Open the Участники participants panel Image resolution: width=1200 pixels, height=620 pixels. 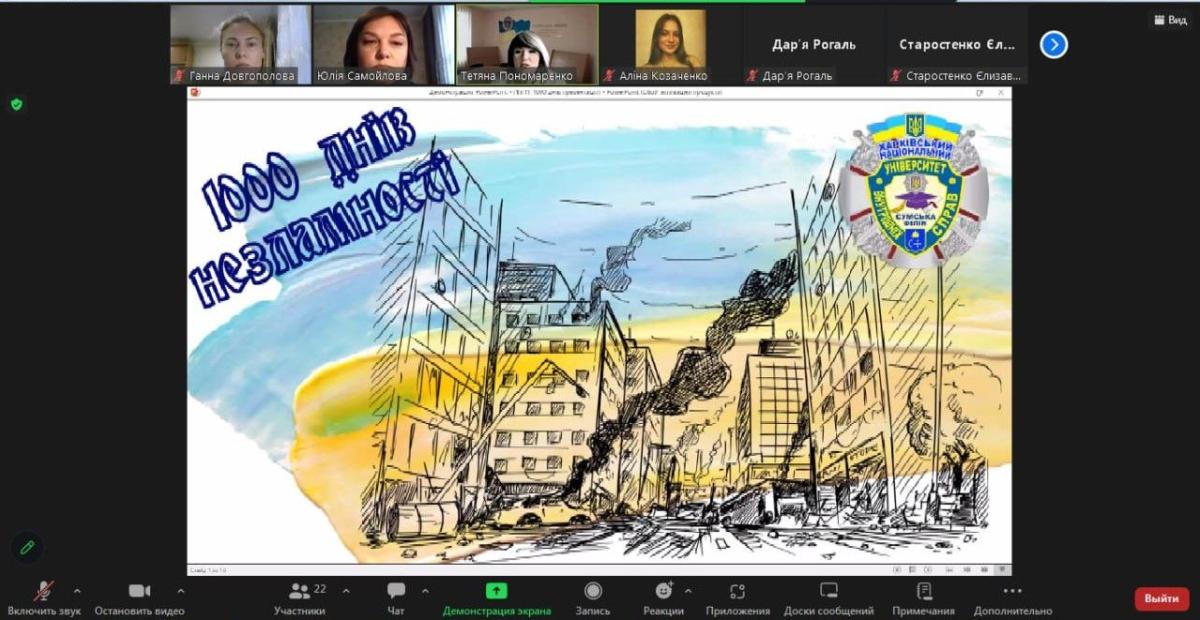300,598
